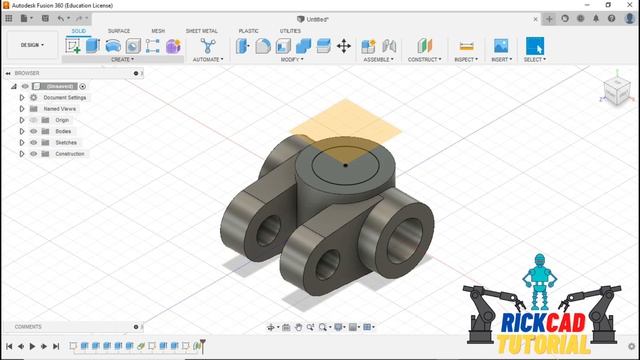Switch to the UTILITIES tab
This screenshot has height=360, width=640.
pos(290,31)
